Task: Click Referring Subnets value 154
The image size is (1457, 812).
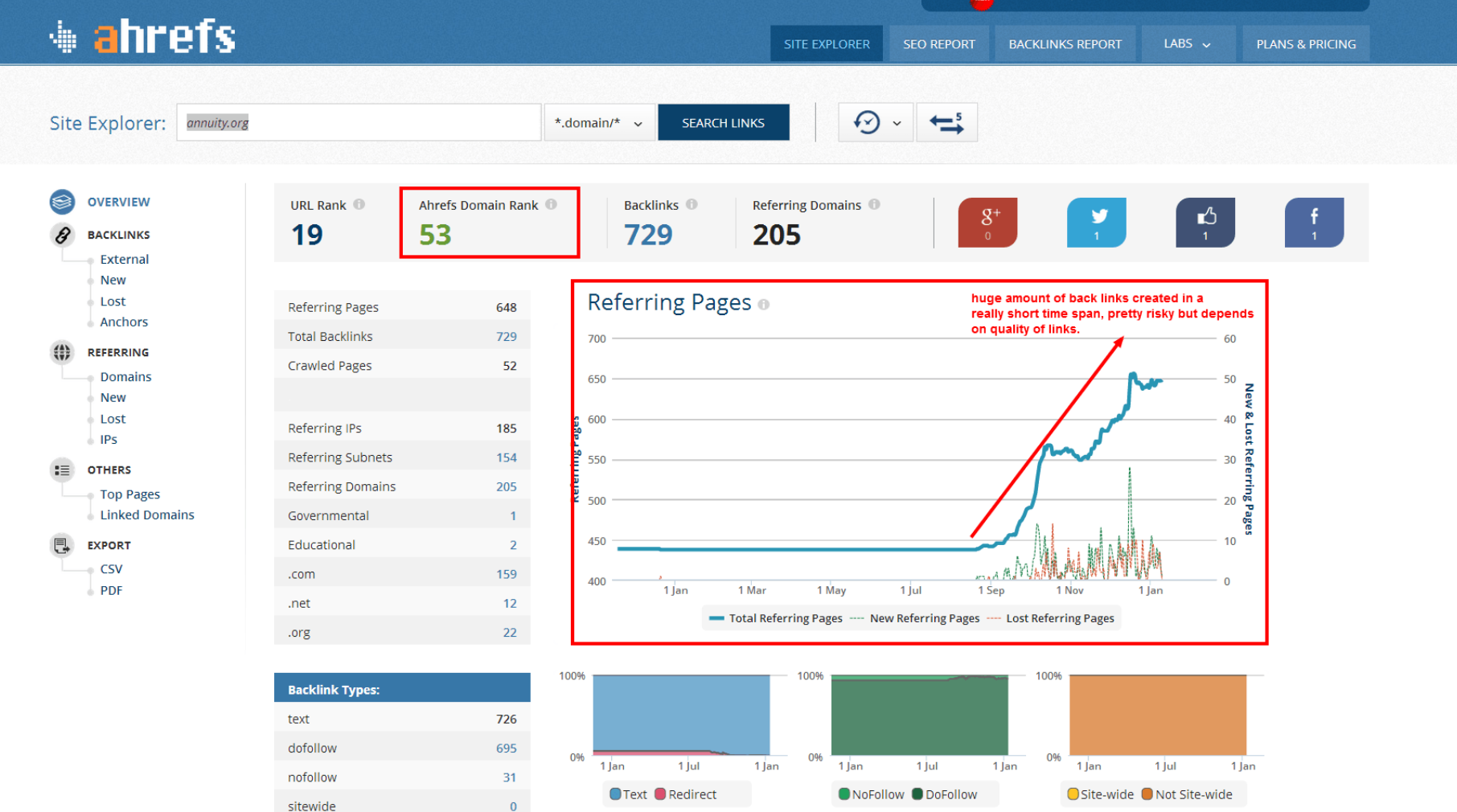Action: (x=506, y=457)
